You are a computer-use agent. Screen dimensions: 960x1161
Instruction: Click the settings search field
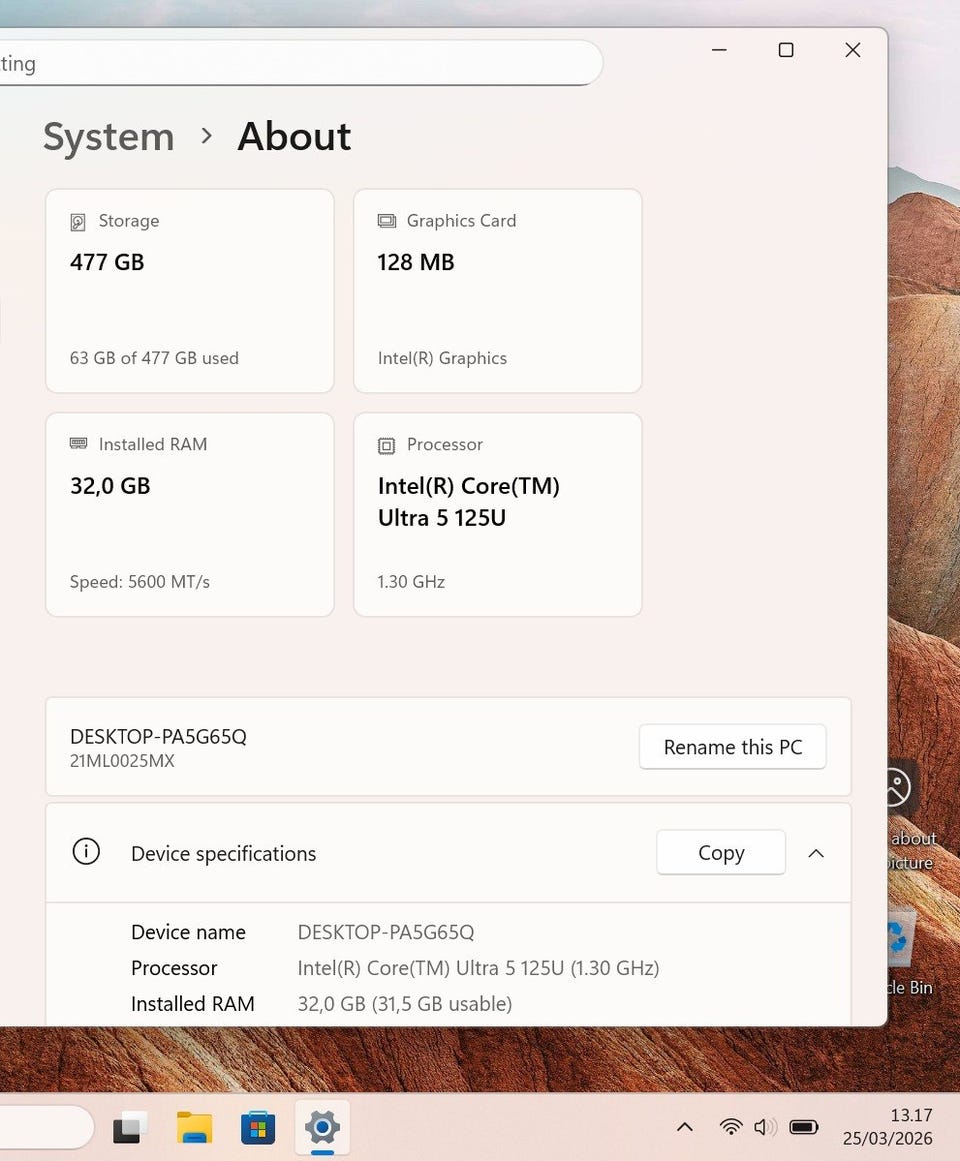(300, 64)
